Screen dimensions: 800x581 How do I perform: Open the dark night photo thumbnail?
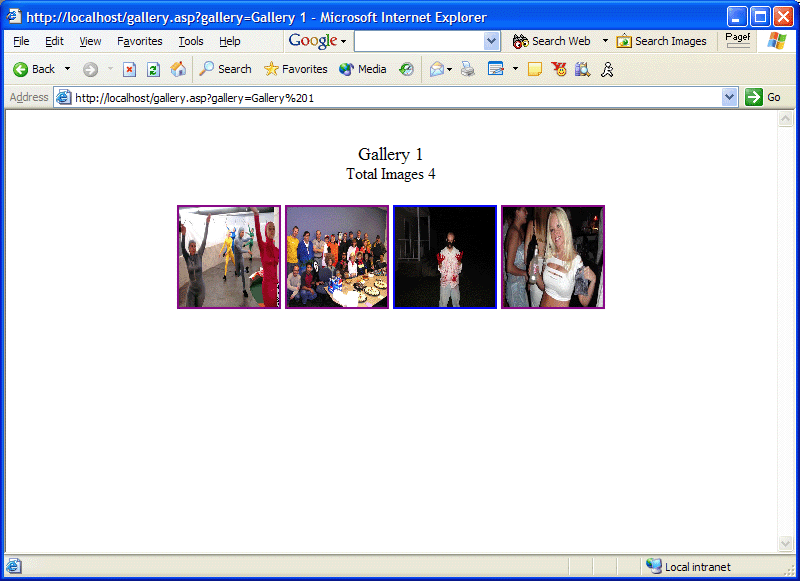pos(445,257)
